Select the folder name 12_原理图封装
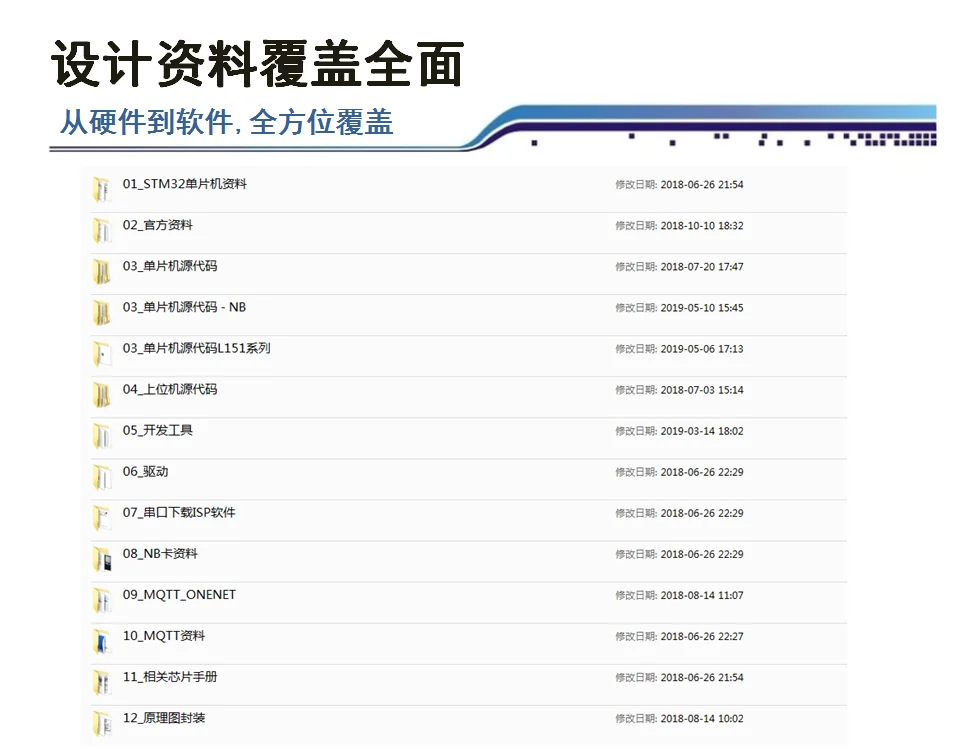Image resolution: width=953 pixels, height=751 pixels. pyautogui.click(x=163, y=718)
